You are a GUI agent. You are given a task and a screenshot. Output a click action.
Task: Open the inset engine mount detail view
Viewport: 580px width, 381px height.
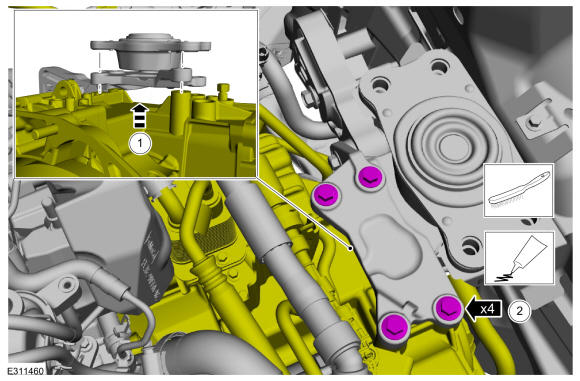pos(136,94)
